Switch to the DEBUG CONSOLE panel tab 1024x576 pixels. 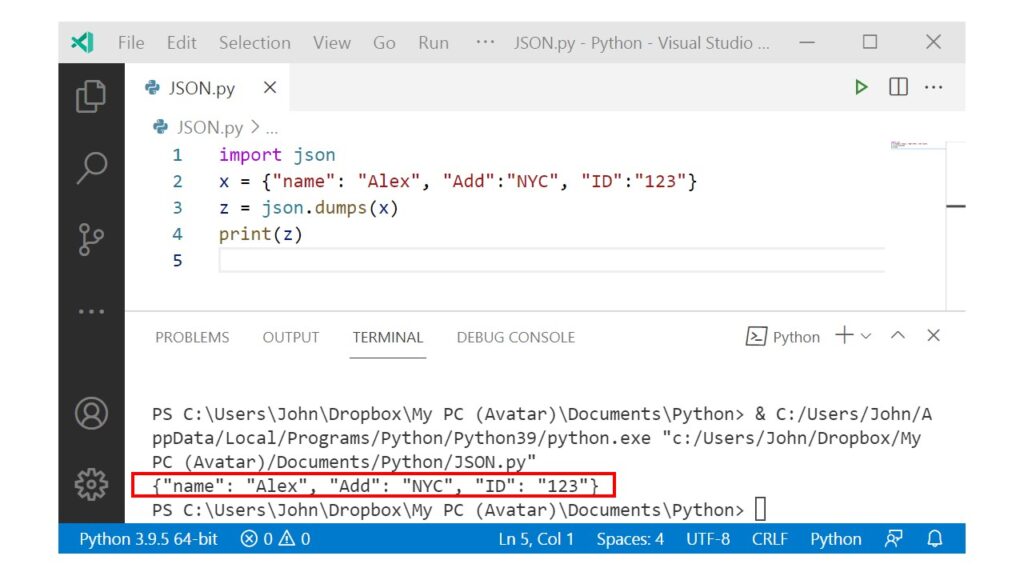516,338
